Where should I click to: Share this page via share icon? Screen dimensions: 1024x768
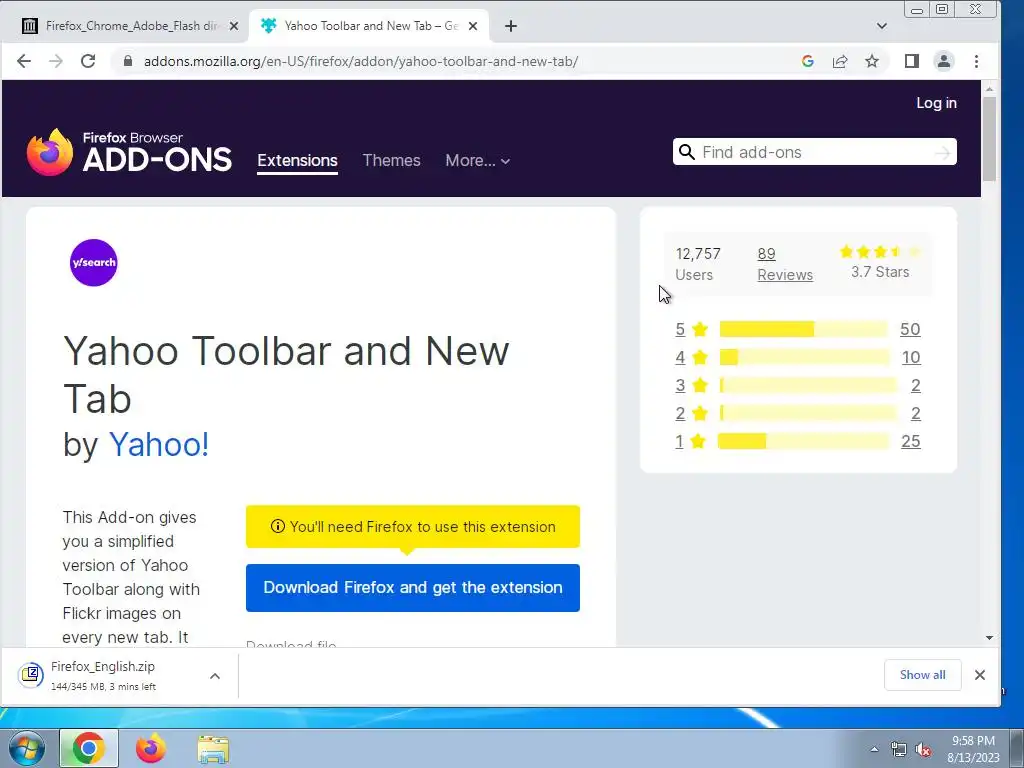(x=840, y=61)
